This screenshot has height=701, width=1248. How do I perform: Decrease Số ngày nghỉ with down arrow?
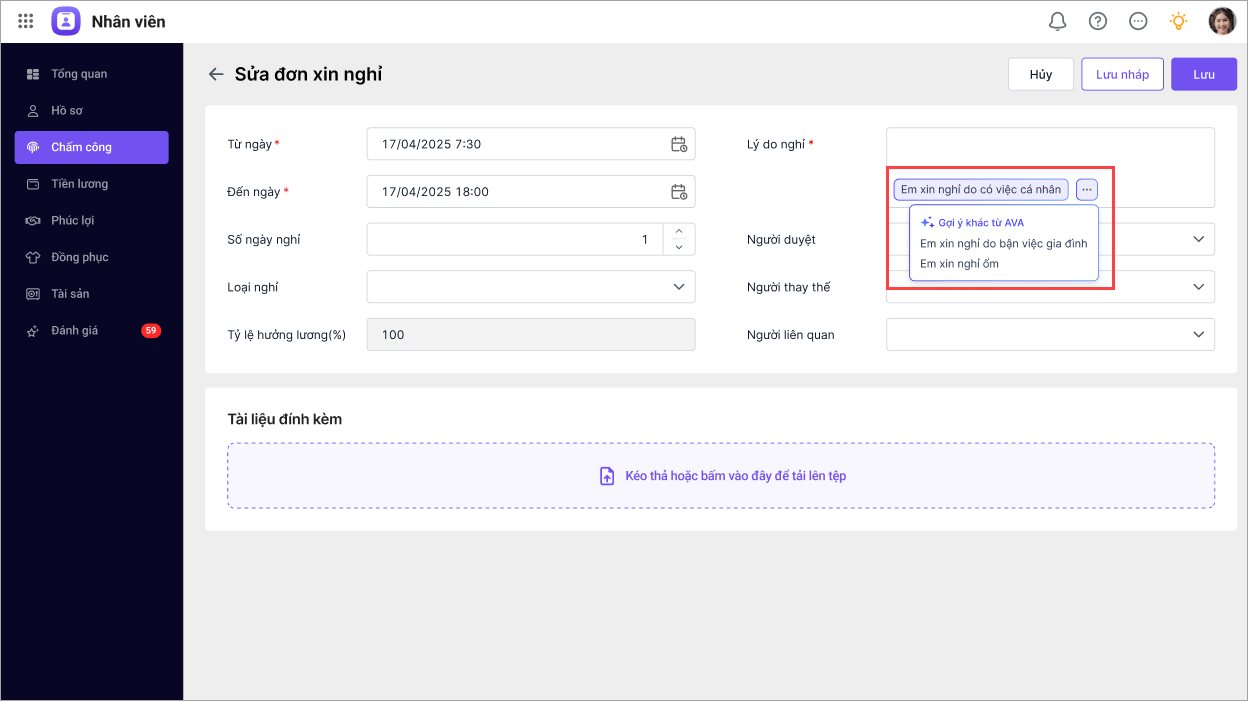[679, 247]
